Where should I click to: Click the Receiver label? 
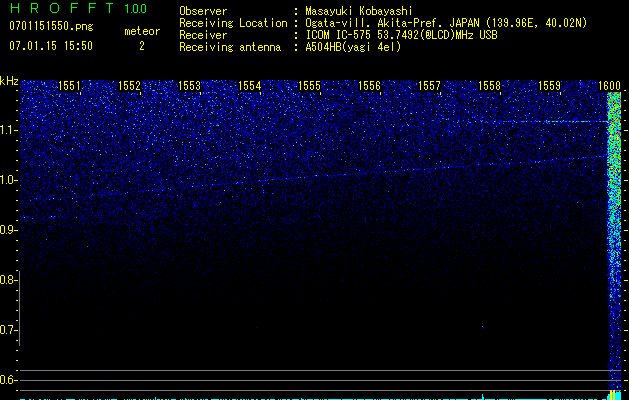[203, 35]
